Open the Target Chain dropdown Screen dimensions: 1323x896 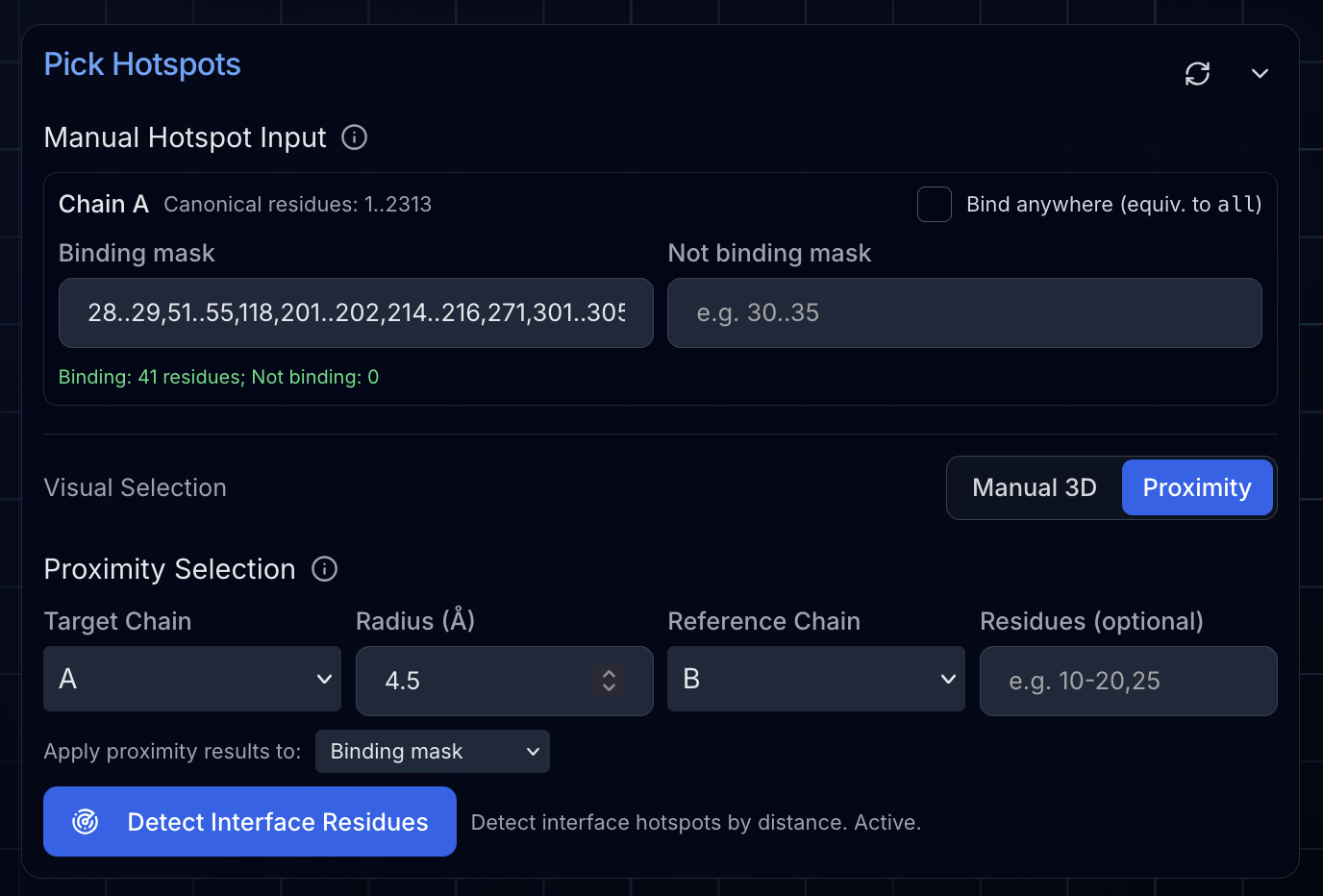click(191, 679)
